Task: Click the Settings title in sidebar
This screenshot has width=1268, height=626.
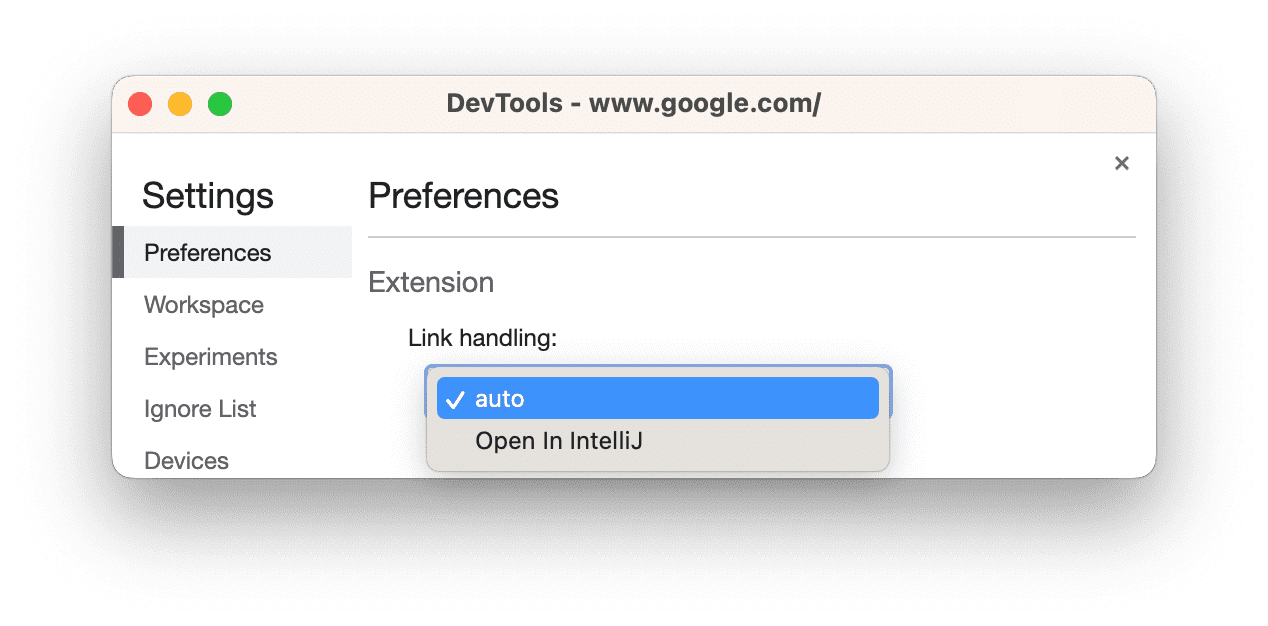Action: tap(208, 196)
